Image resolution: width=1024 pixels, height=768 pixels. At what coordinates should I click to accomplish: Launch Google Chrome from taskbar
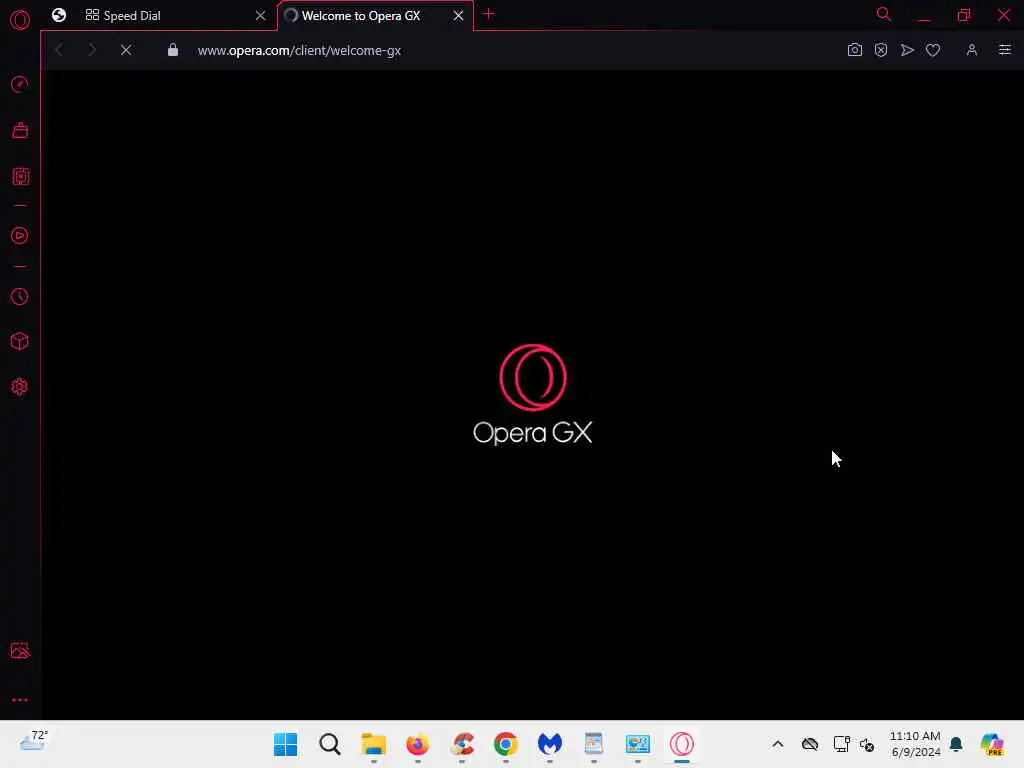(505, 744)
